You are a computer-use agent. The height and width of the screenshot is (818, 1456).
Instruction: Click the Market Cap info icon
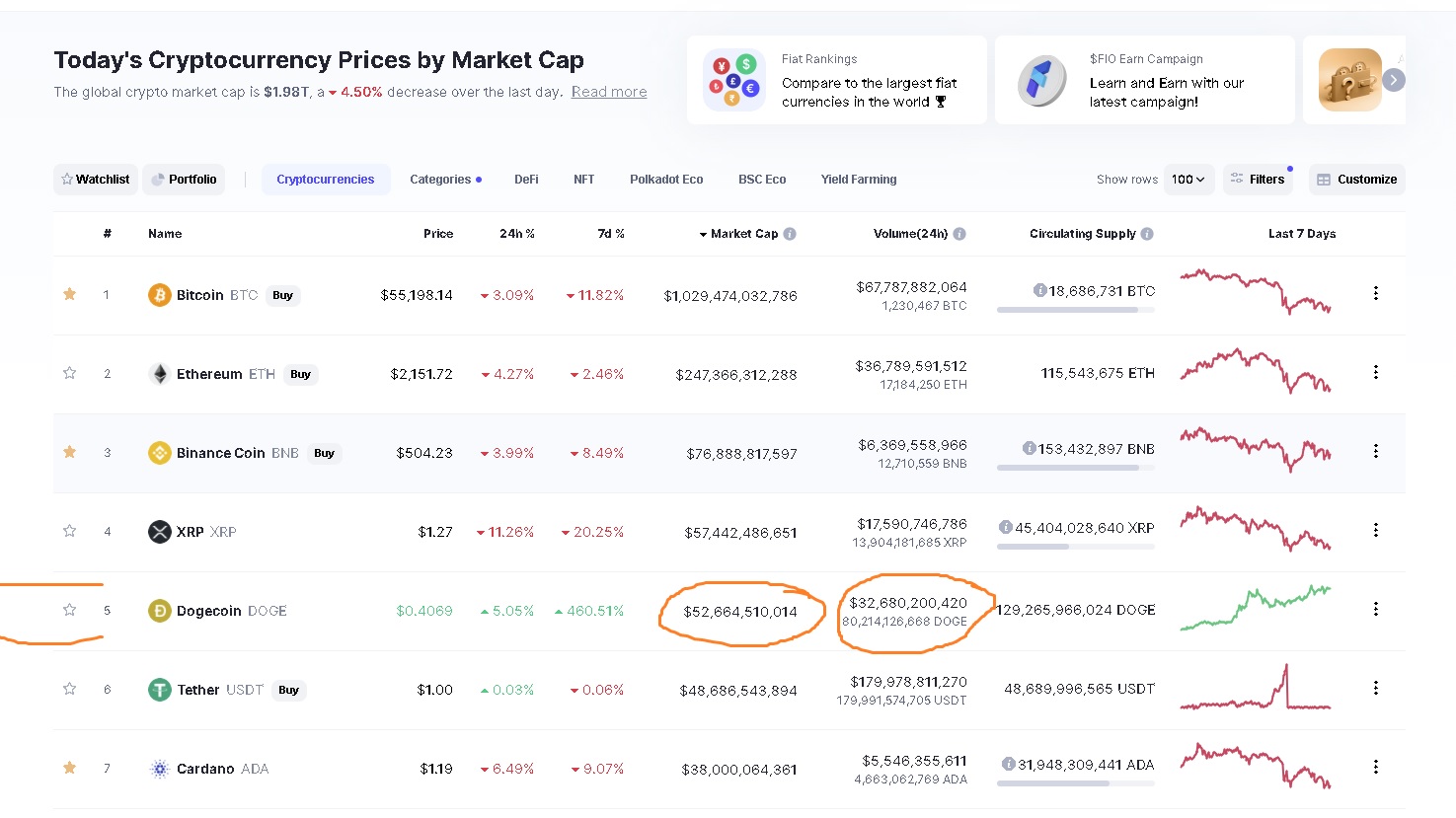pyautogui.click(x=790, y=234)
